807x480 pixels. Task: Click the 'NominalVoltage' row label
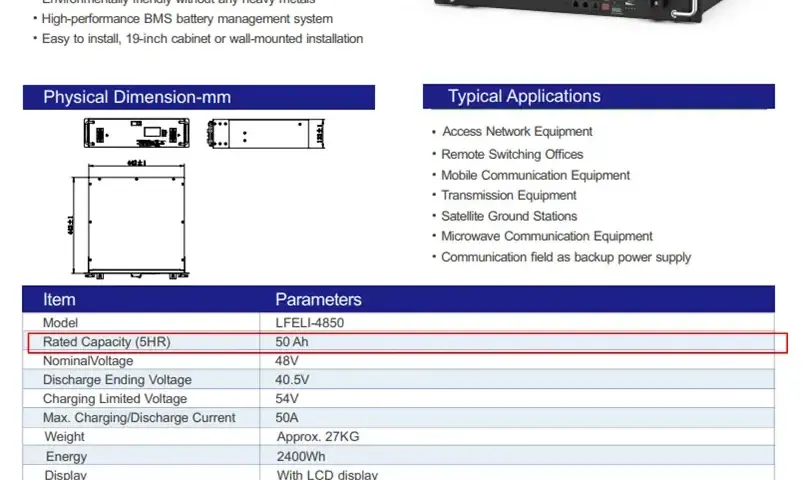tap(88, 361)
